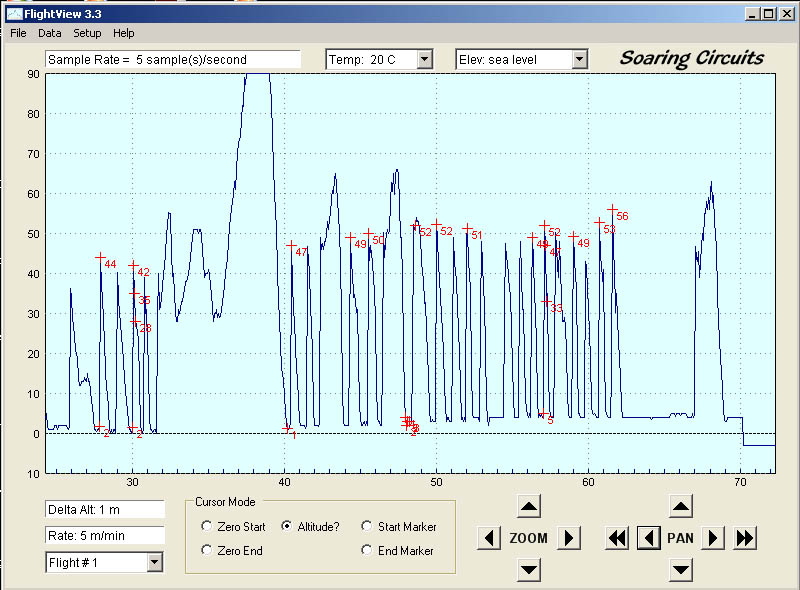This screenshot has width=800, height=590.
Task: Click the Delta Alt: 1 m field
Action: tap(105, 509)
